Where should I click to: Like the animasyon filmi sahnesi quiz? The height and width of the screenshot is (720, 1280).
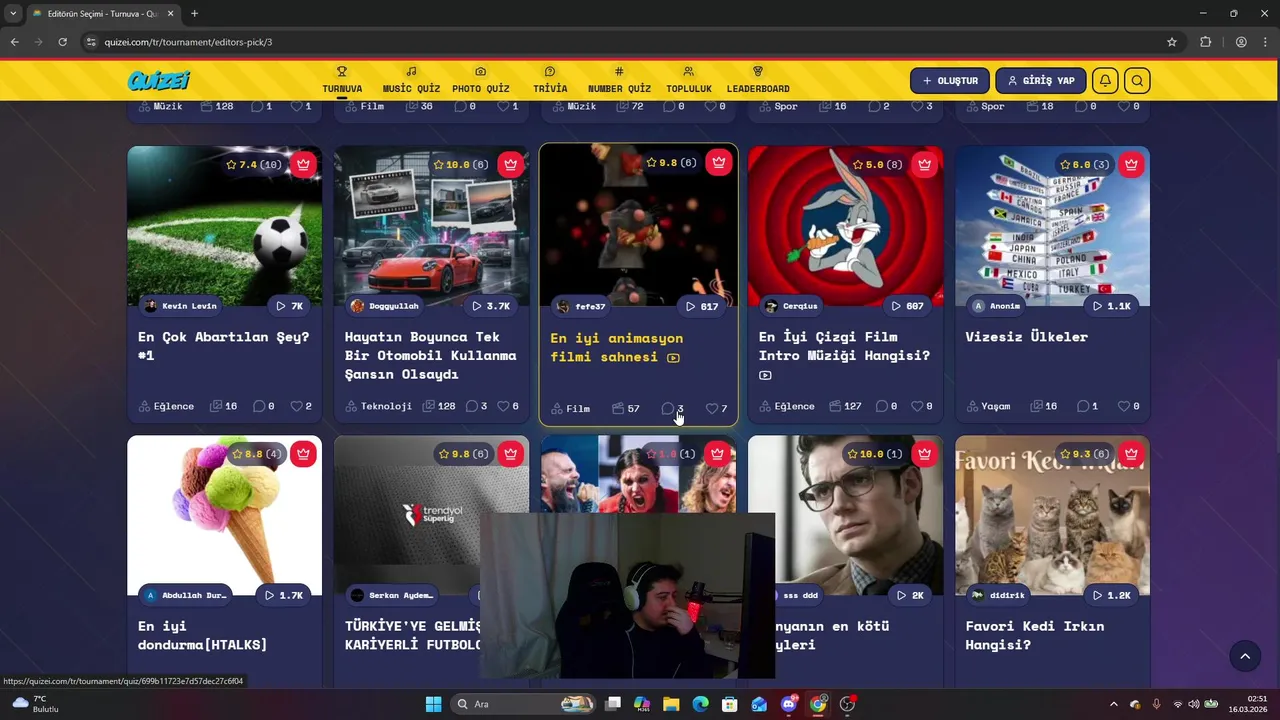pyautogui.click(x=712, y=408)
